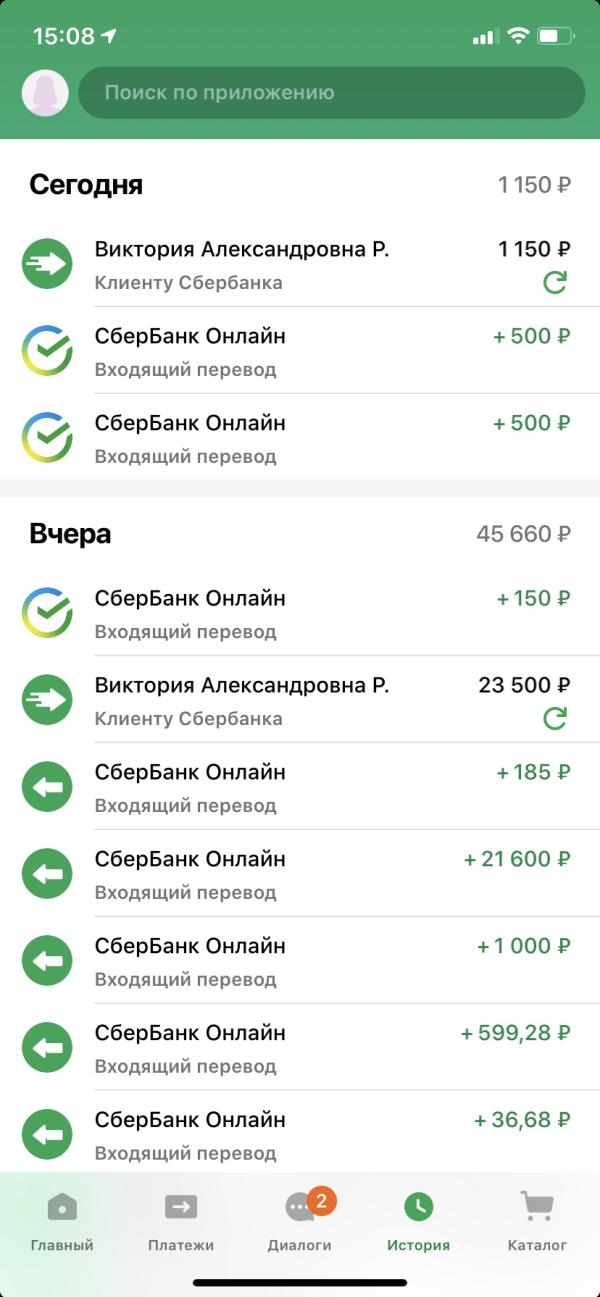
Task: Repeat today's 1 150 ₽ transfer
Action: pyautogui.click(x=555, y=283)
